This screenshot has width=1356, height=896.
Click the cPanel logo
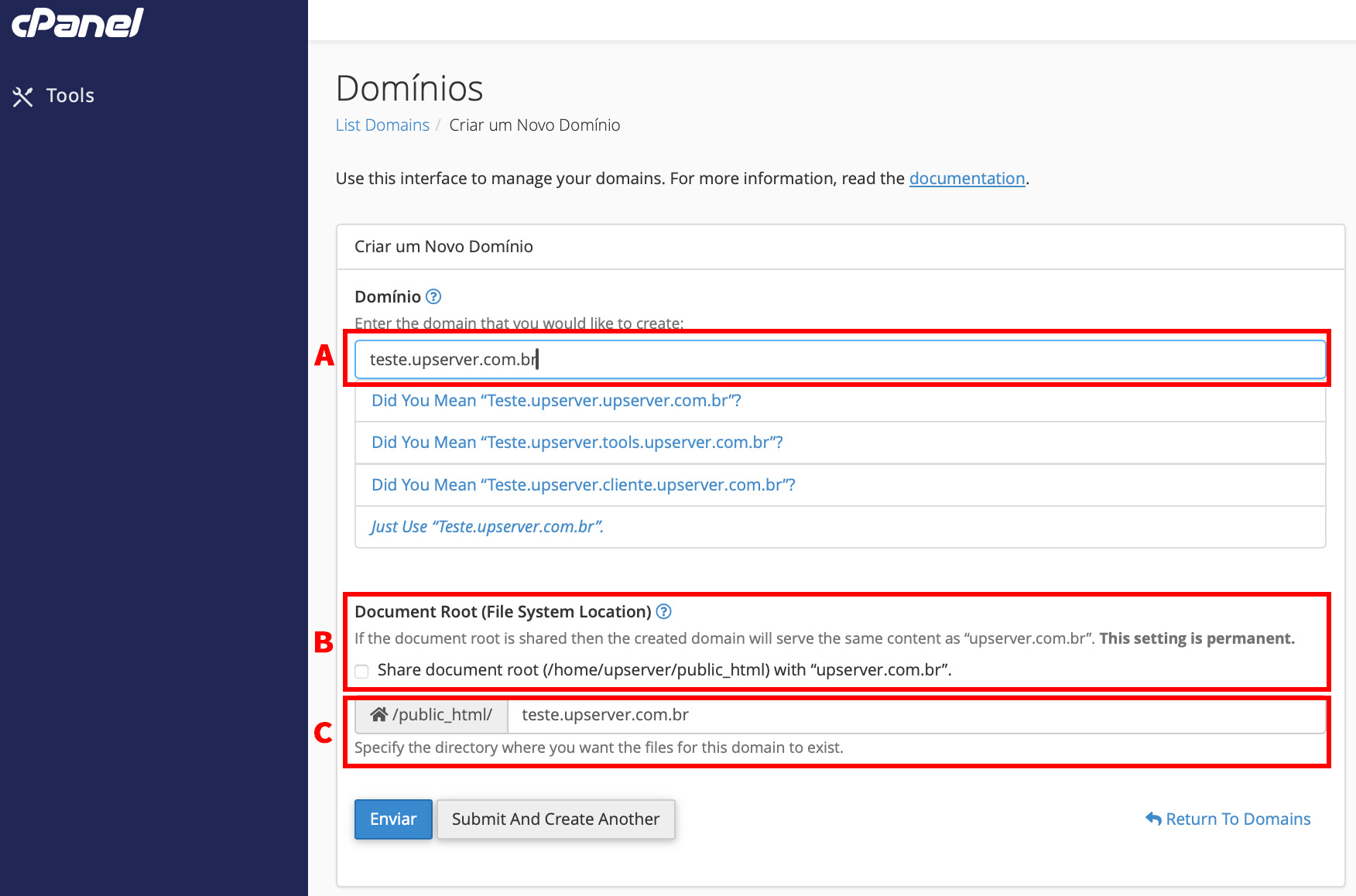click(x=77, y=22)
